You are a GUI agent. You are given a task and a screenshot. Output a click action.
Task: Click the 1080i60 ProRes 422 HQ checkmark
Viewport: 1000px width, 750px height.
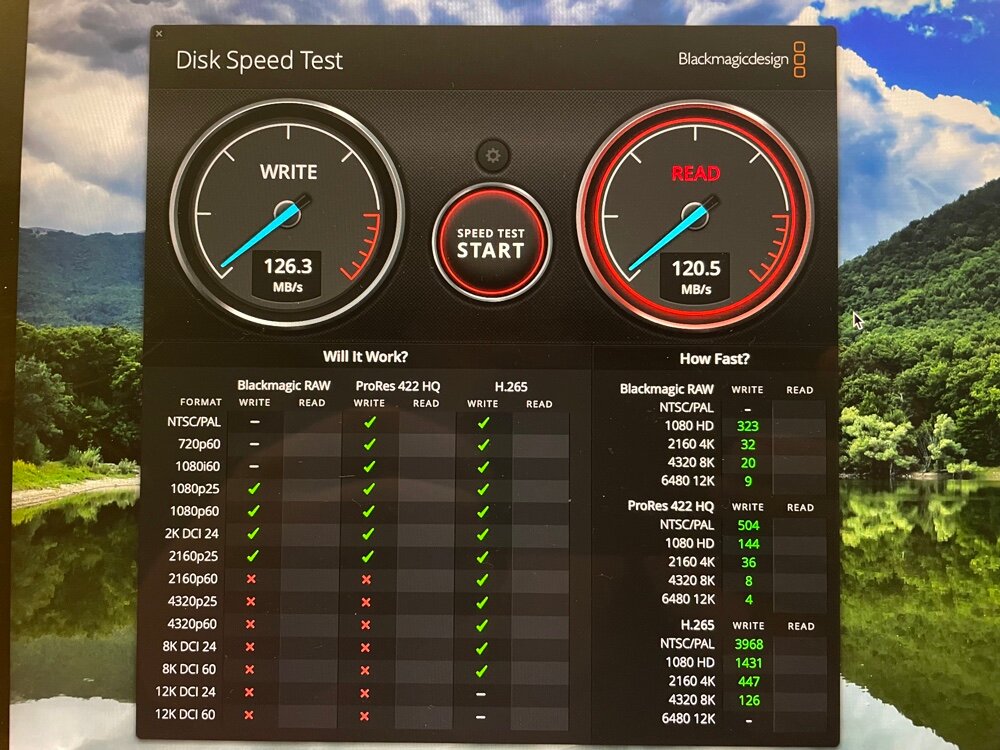369,467
